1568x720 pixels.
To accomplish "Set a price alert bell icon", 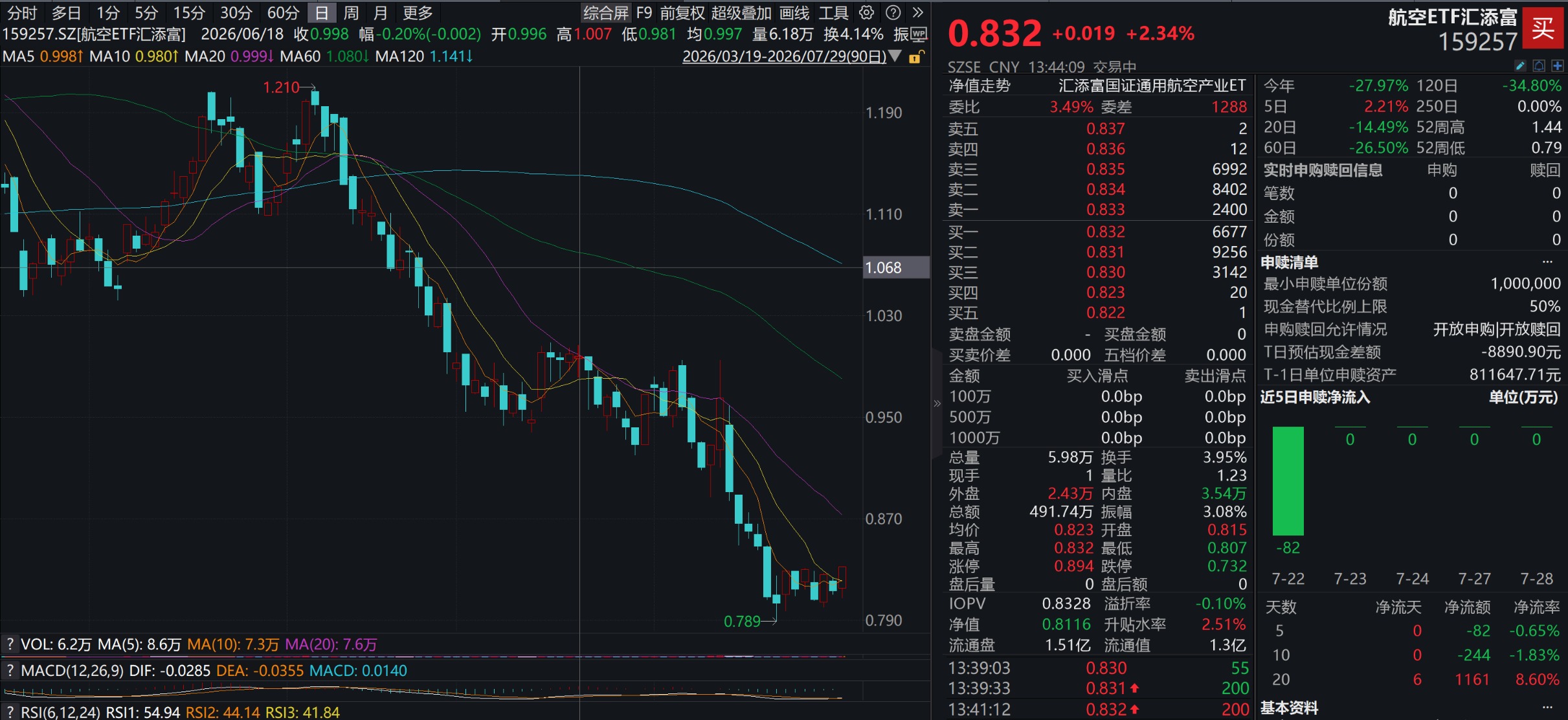I will tap(1540, 65).
